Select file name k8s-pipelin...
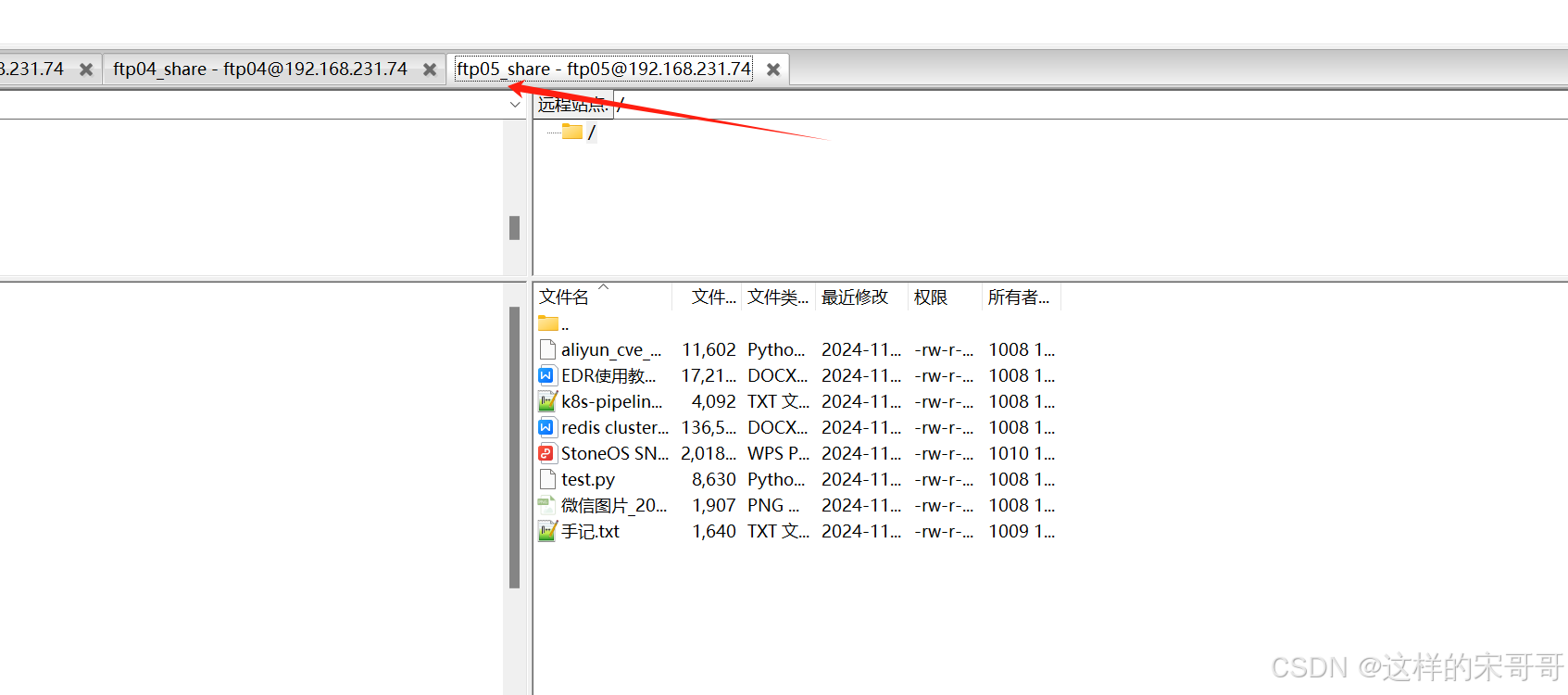The width and height of the screenshot is (1568, 695). (x=612, y=402)
